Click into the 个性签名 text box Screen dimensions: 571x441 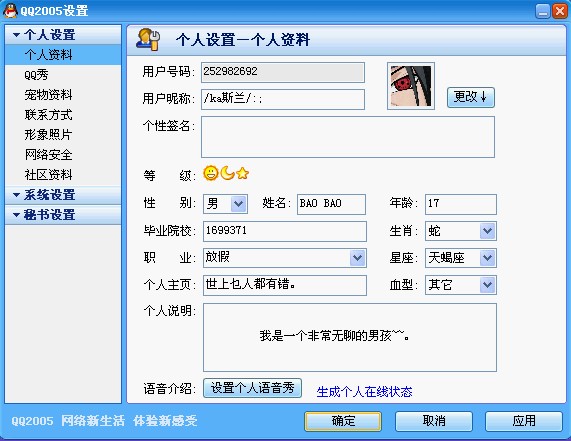(x=348, y=137)
